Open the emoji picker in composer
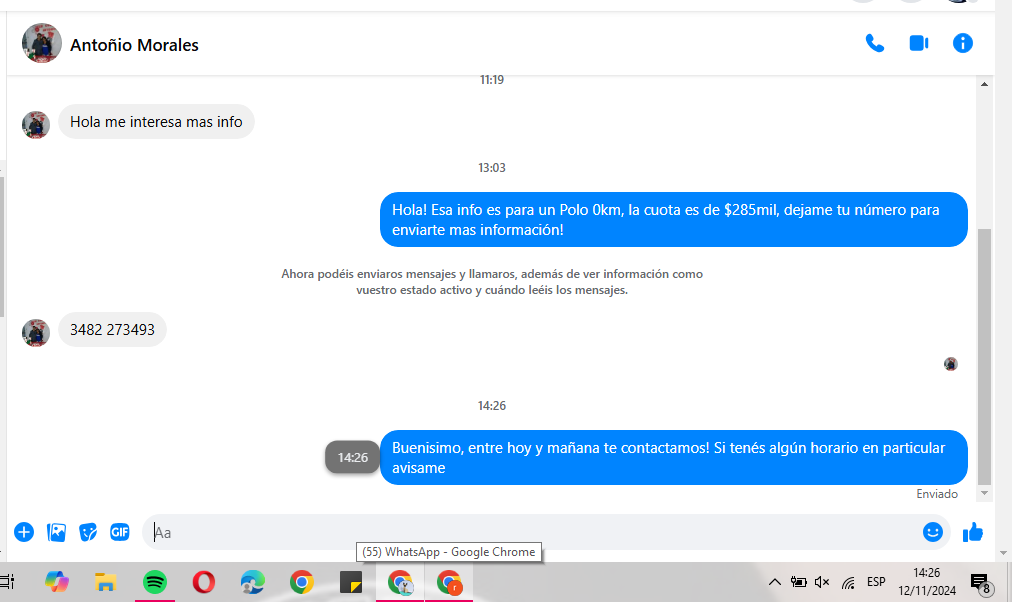The width and height of the screenshot is (1012, 602). (x=933, y=532)
